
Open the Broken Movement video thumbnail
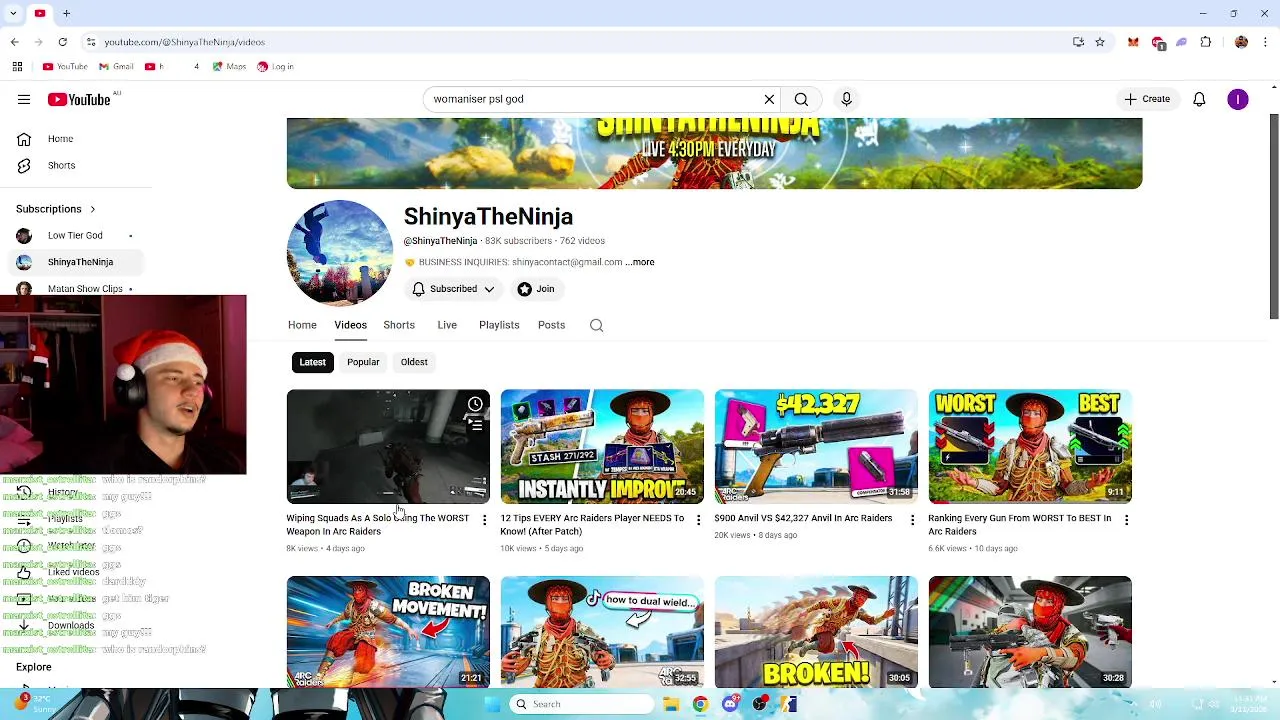click(x=388, y=632)
